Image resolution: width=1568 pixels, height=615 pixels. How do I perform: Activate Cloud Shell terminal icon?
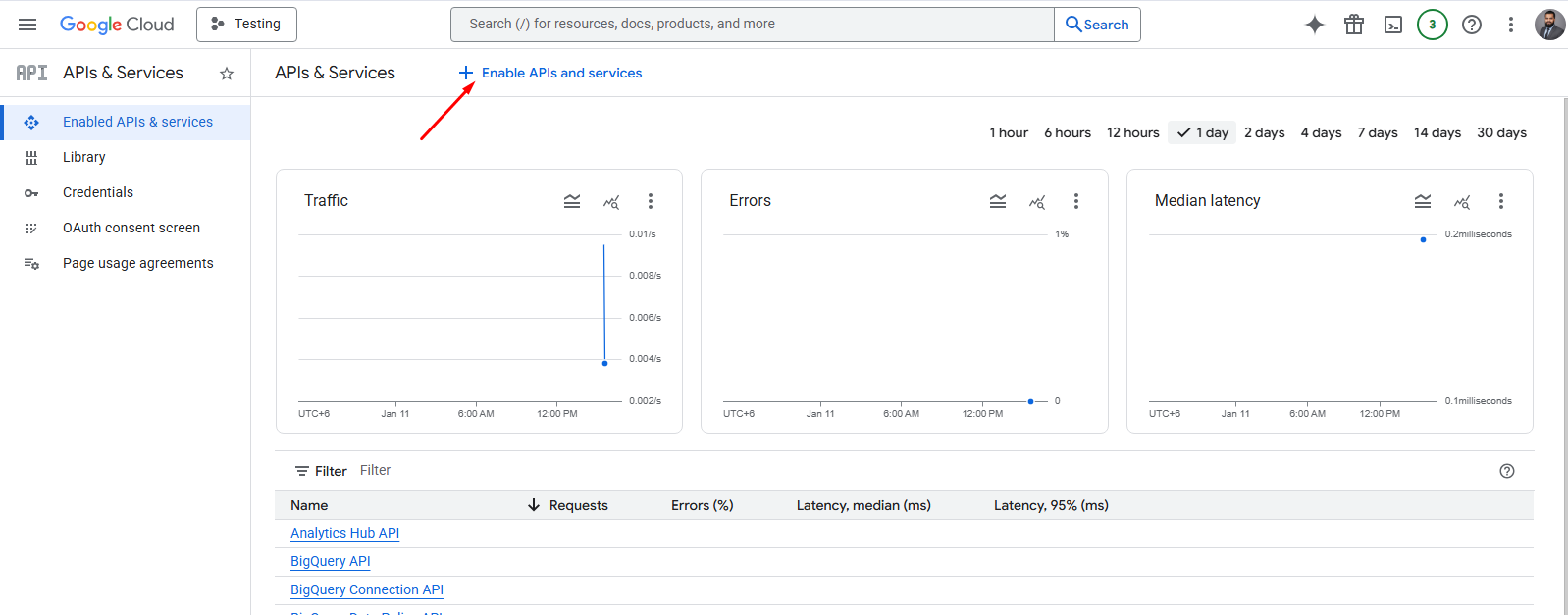pyautogui.click(x=1393, y=25)
